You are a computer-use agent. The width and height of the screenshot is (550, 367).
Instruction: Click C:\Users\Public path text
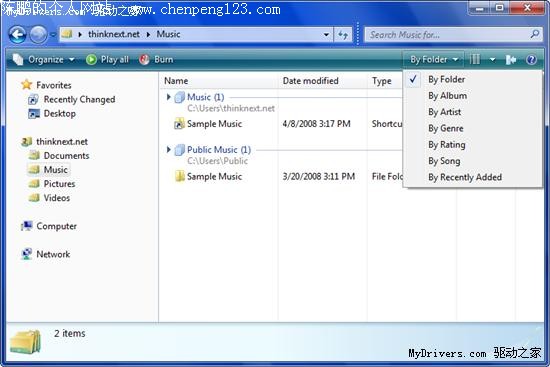[217, 161]
